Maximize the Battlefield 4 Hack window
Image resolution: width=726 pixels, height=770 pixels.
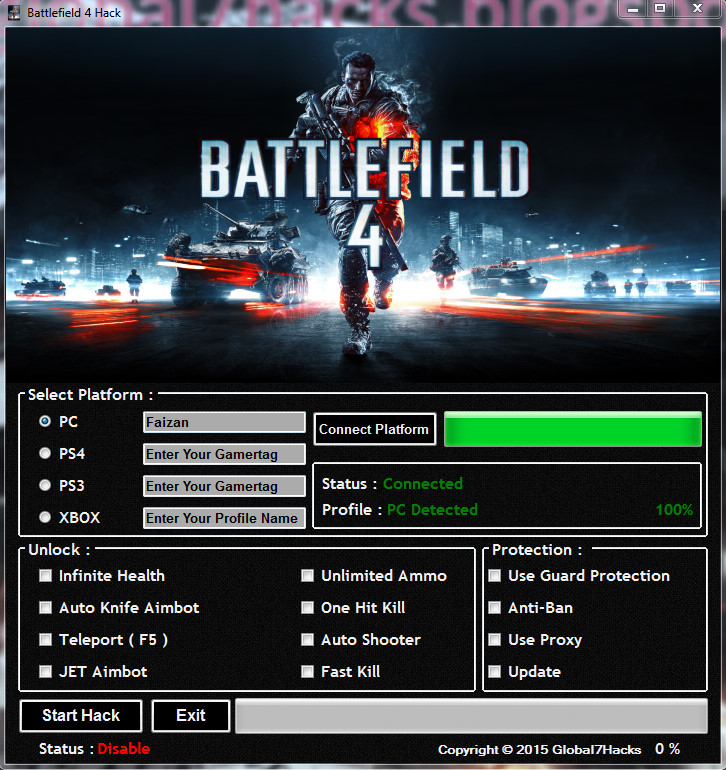(x=660, y=8)
